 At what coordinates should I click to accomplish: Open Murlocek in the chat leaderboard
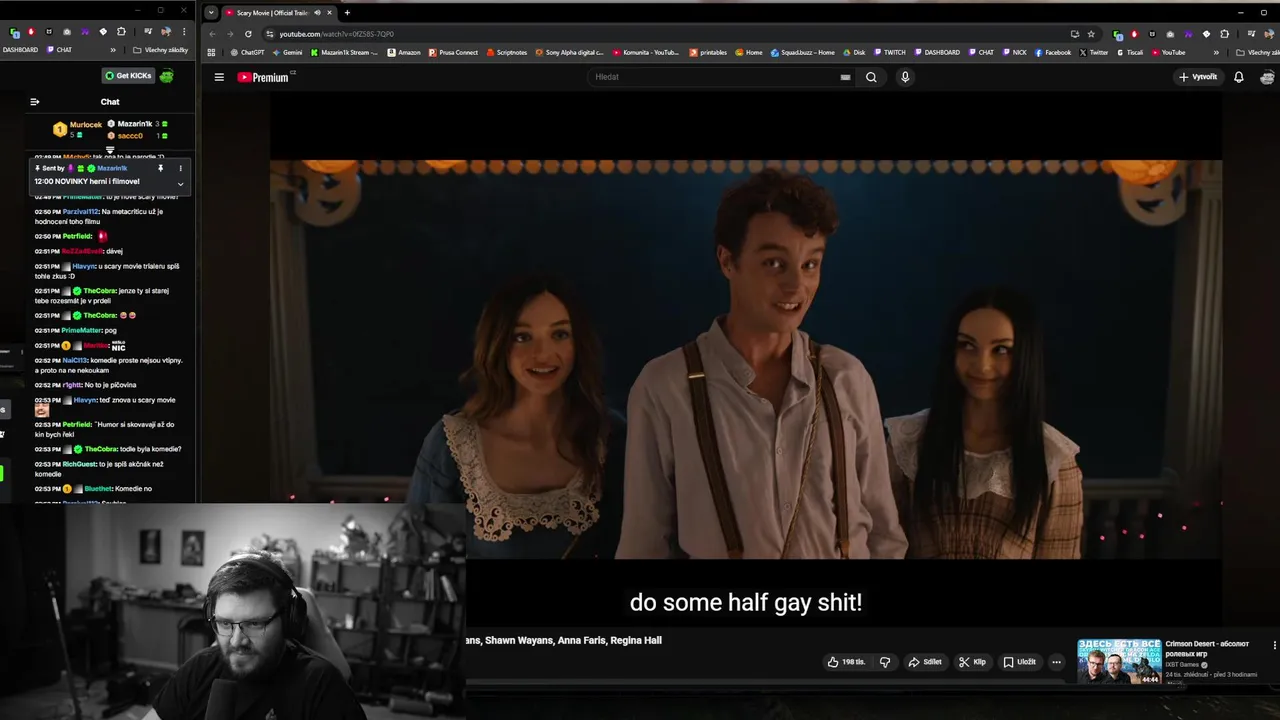coord(86,125)
